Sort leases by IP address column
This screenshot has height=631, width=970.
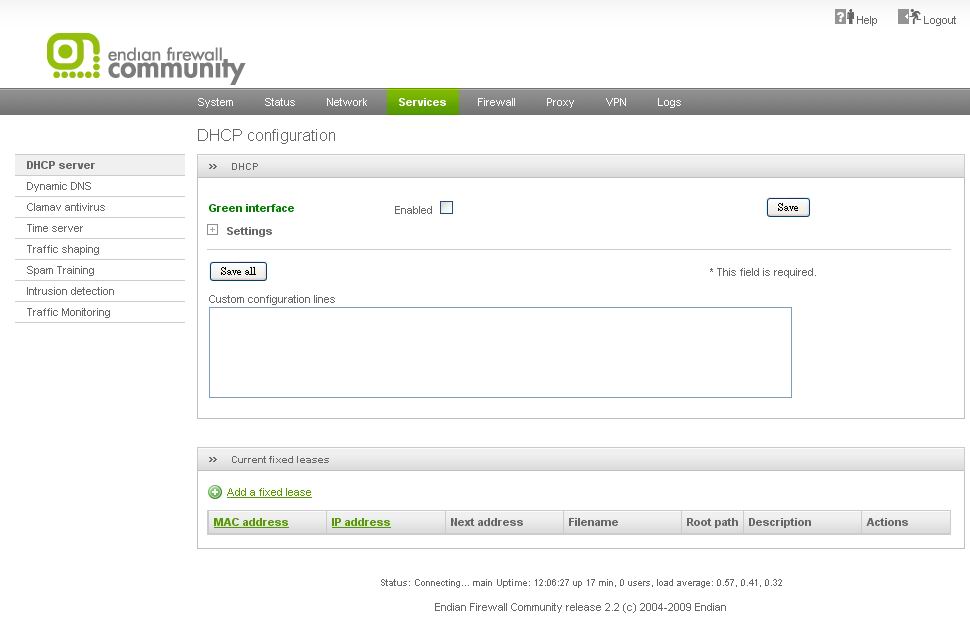click(361, 522)
